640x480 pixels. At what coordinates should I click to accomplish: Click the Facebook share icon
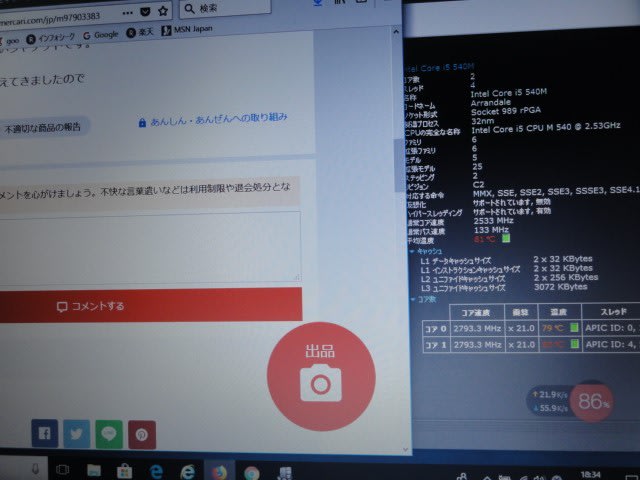pyautogui.click(x=44, y=434)
